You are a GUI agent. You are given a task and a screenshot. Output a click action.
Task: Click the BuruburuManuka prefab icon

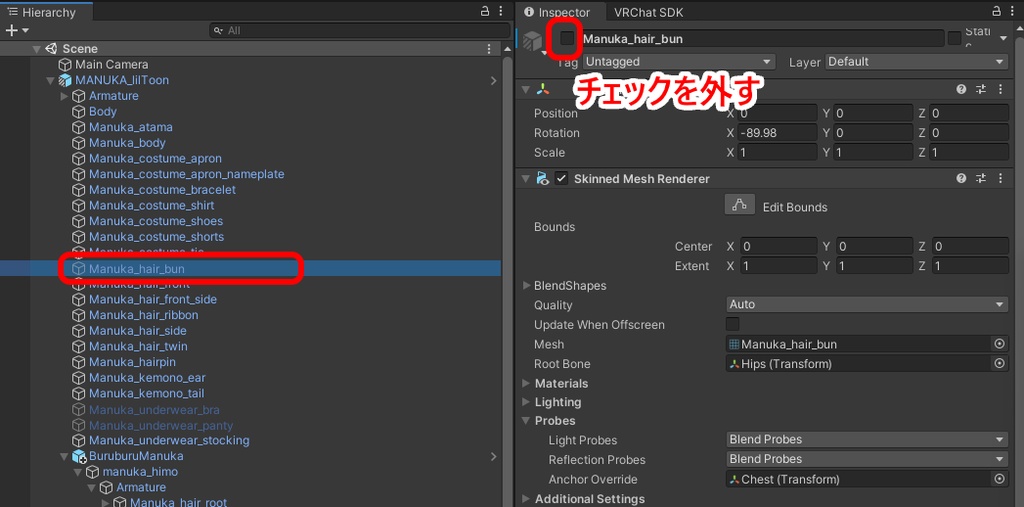pos(79,457)
